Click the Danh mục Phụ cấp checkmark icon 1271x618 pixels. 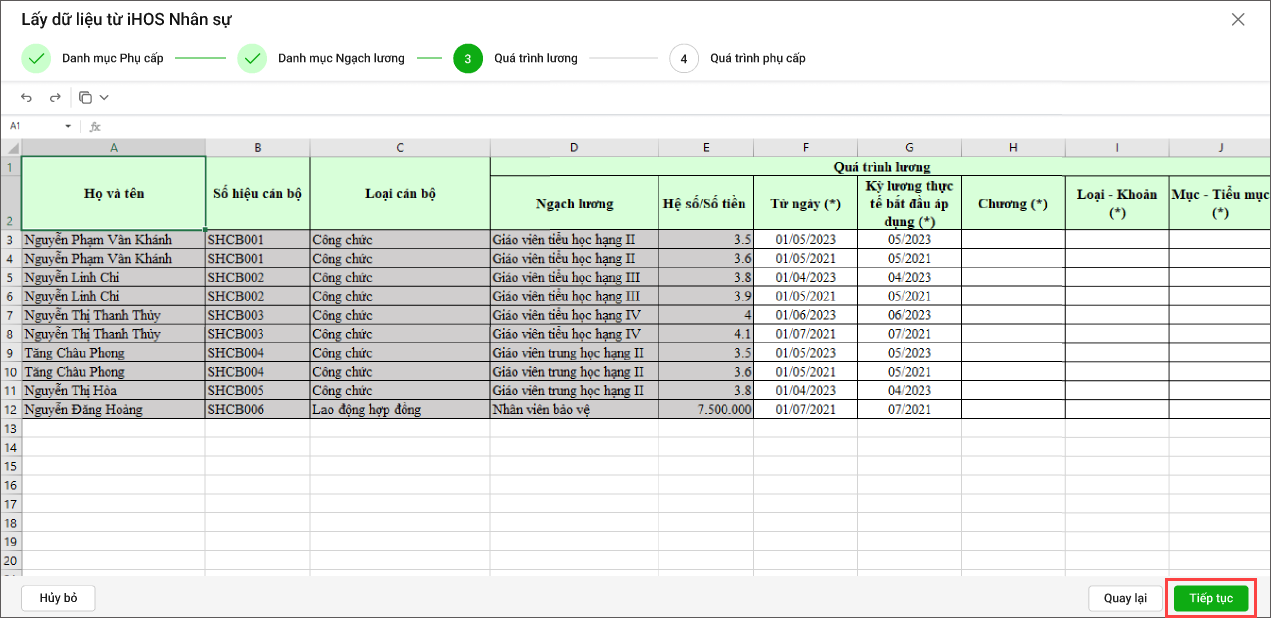point(36,59)
